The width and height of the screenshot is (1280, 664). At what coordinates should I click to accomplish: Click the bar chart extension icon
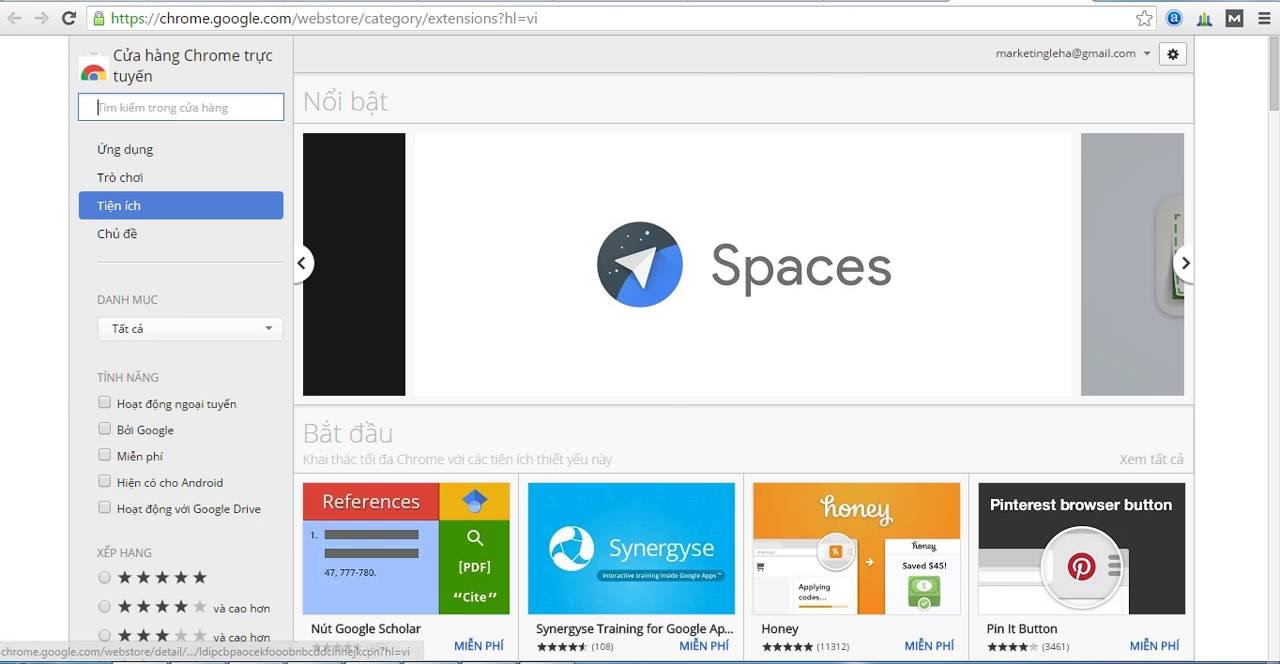click(1205, 18)
